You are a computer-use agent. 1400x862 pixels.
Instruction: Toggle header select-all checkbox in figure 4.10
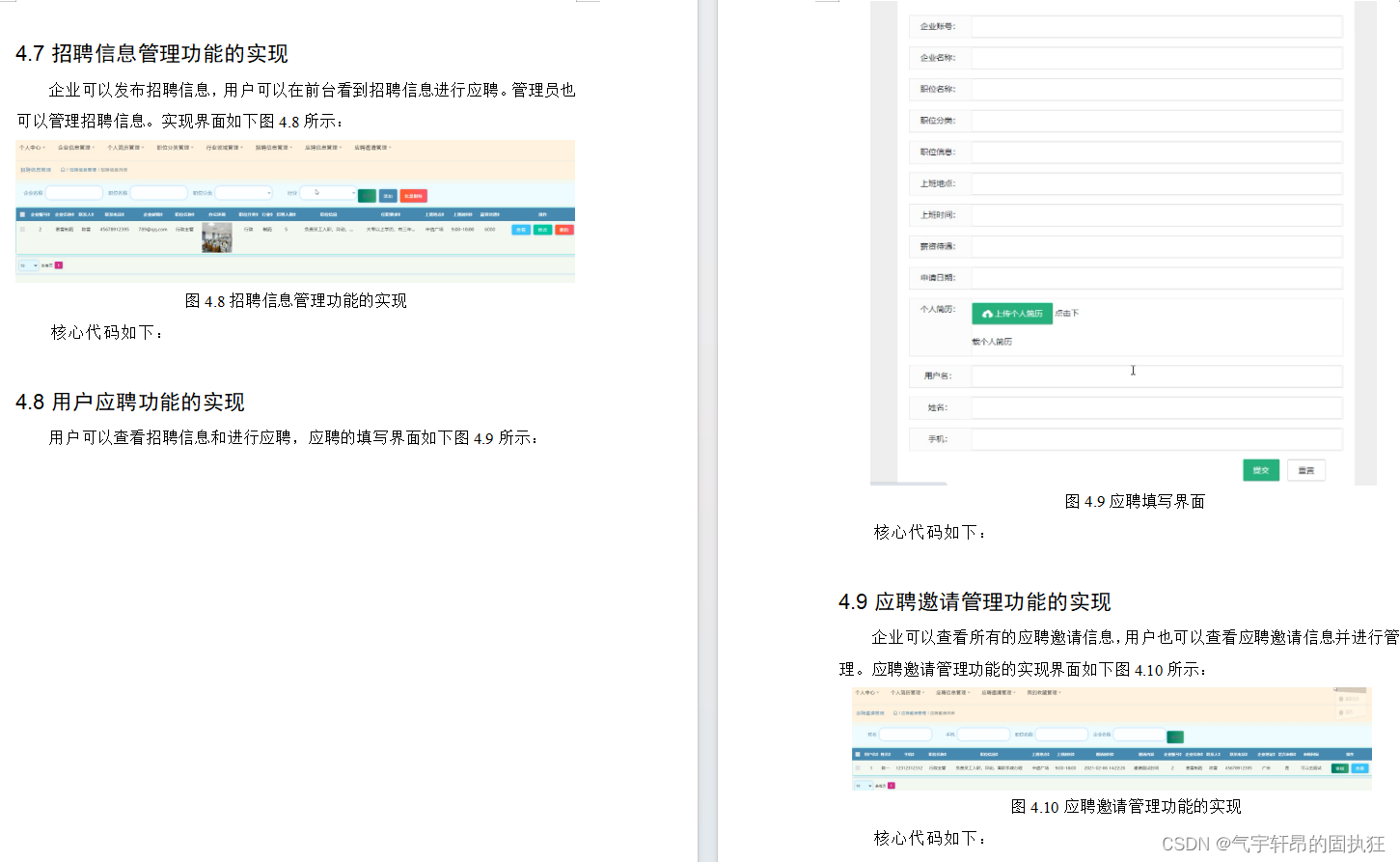[x=858, y=754]
